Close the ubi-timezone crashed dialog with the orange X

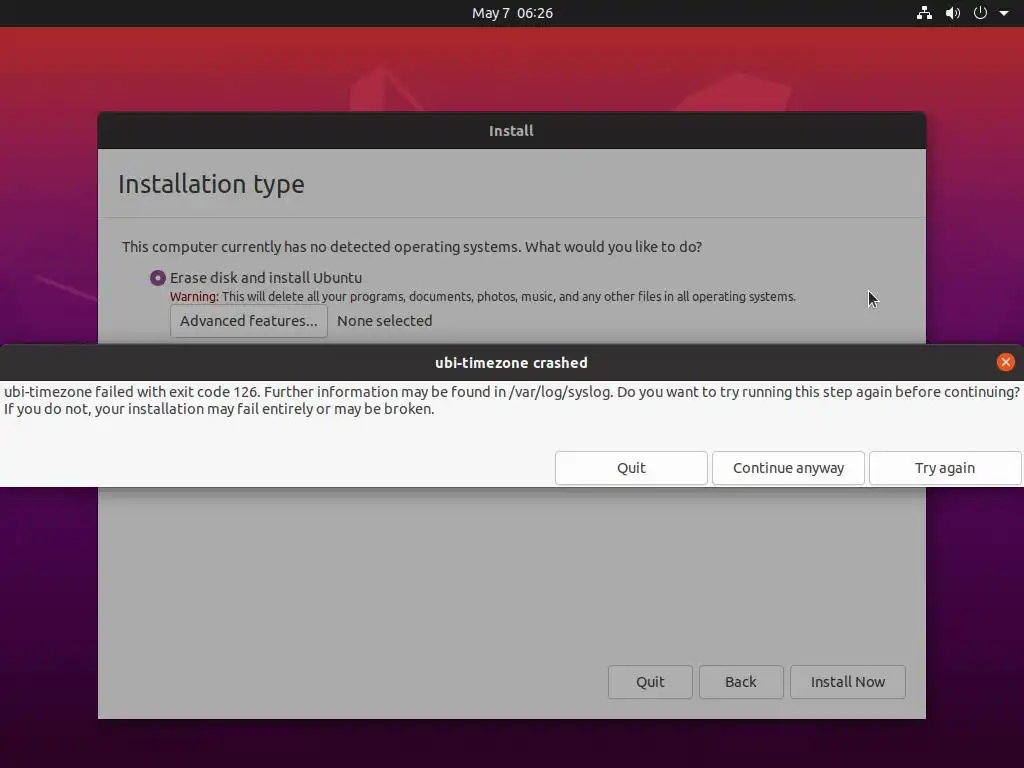pyautogui.click(x=1006, y=362)
